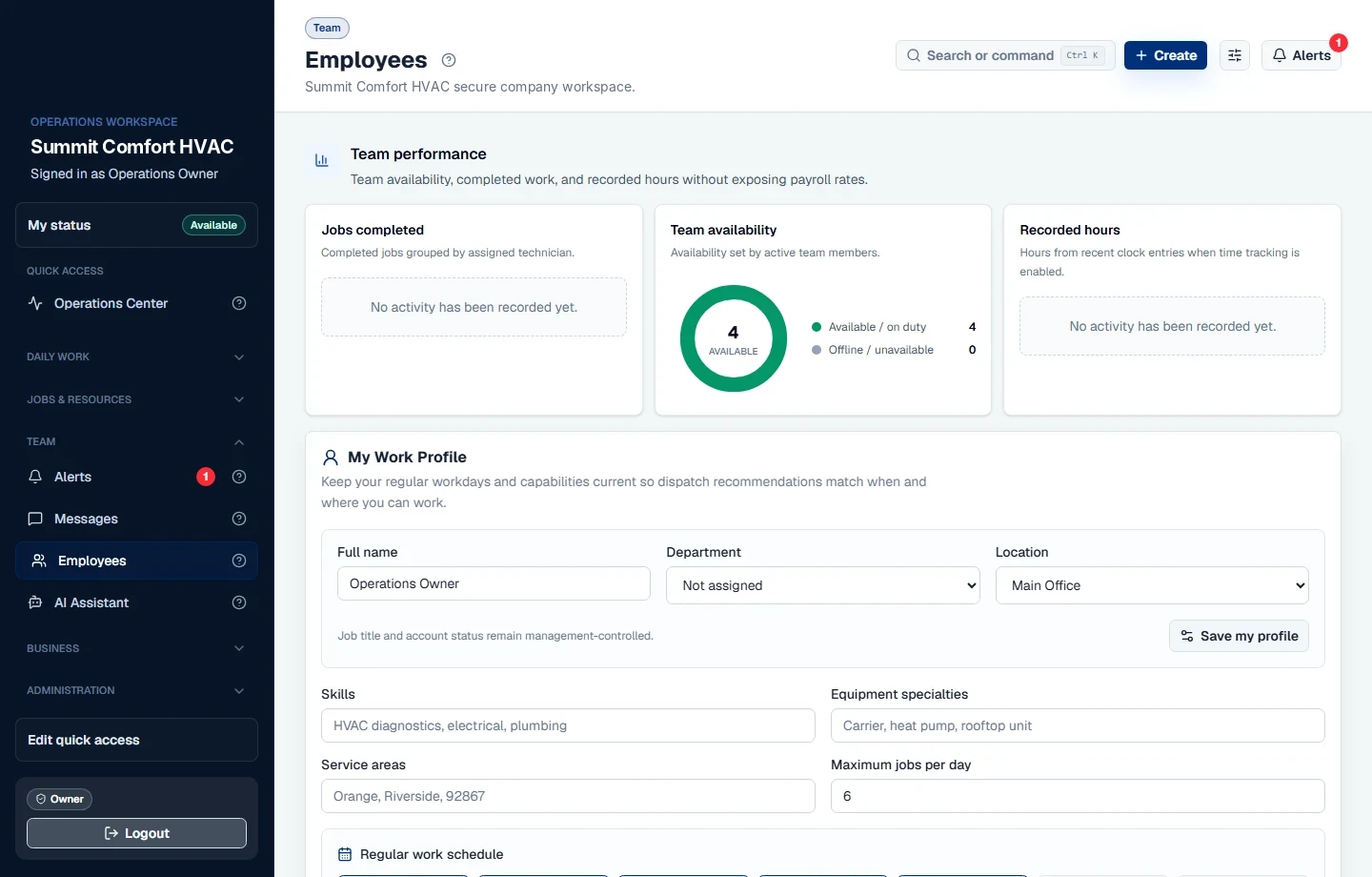Screen dimensions: 1372x877
Task: Click the Create button
Action: click(x=1166, y=55)
